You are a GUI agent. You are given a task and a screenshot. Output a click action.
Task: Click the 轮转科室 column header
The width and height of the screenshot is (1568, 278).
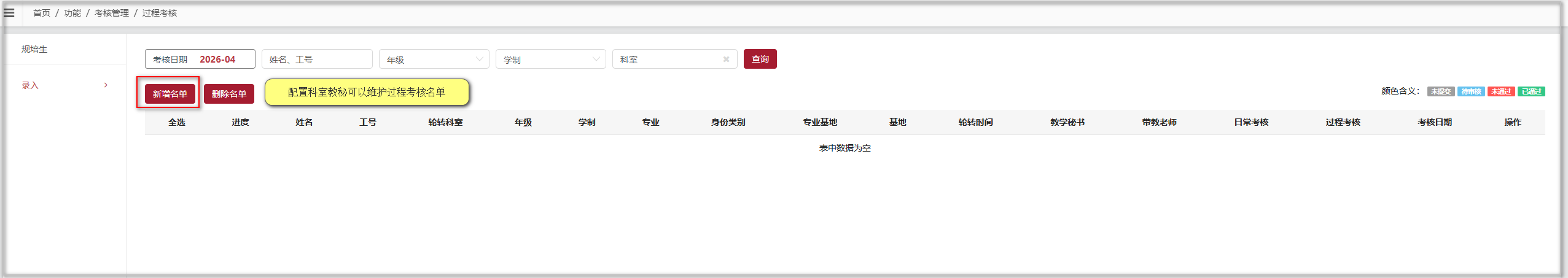[446, 122]
